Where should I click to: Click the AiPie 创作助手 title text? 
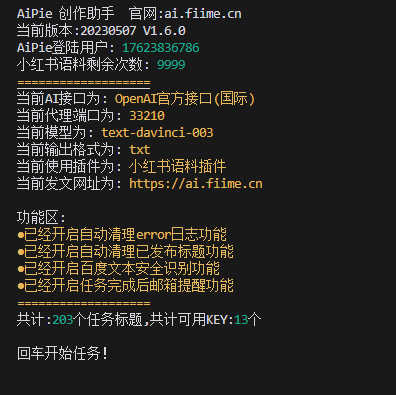pyautogui.click(x=65, y=14)
